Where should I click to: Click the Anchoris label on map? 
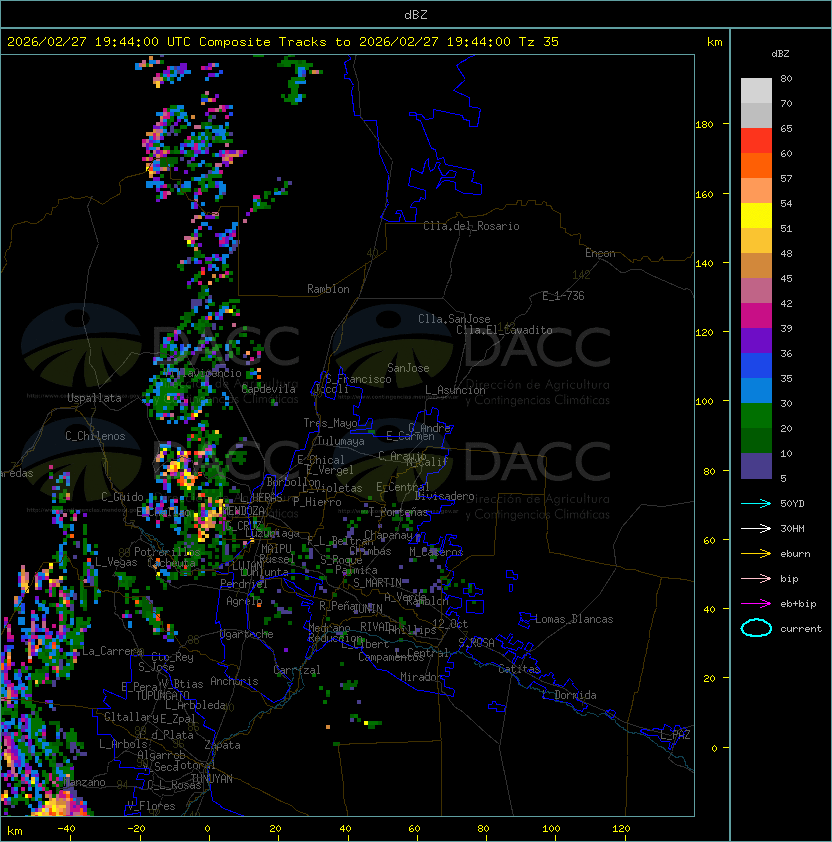pos(234,681)
